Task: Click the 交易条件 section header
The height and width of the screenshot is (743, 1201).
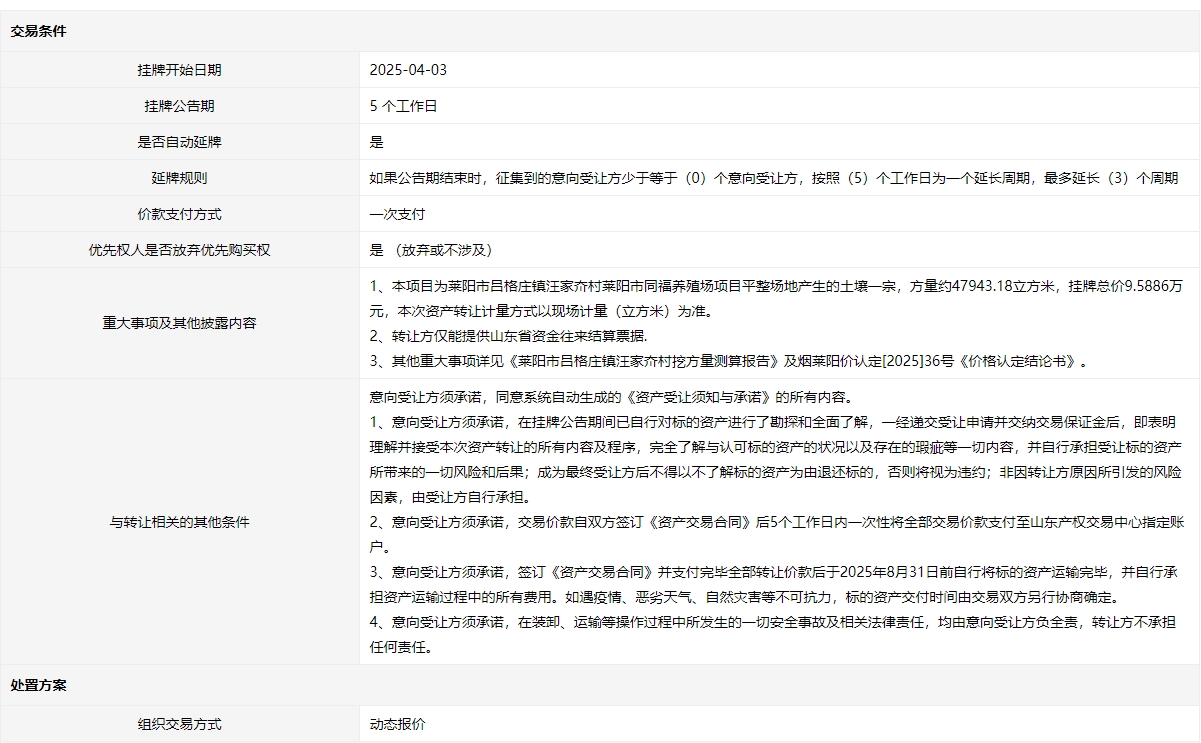Action: coord(39,31)
